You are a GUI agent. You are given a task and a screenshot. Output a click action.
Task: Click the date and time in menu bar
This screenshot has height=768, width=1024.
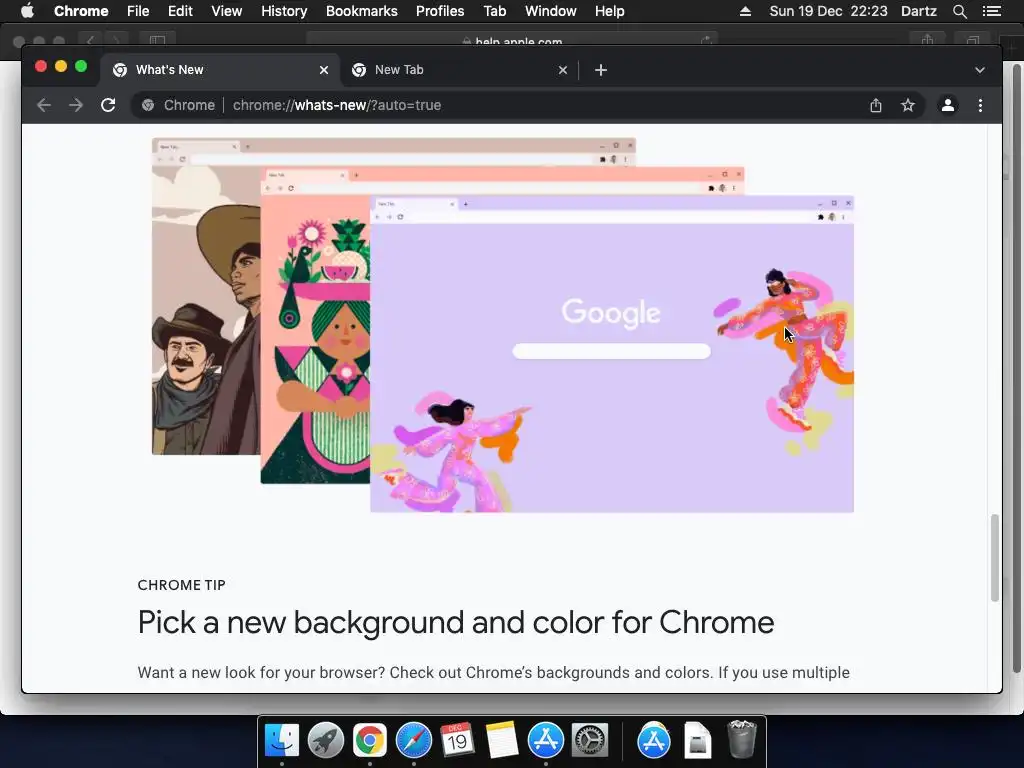pos(828,11)
